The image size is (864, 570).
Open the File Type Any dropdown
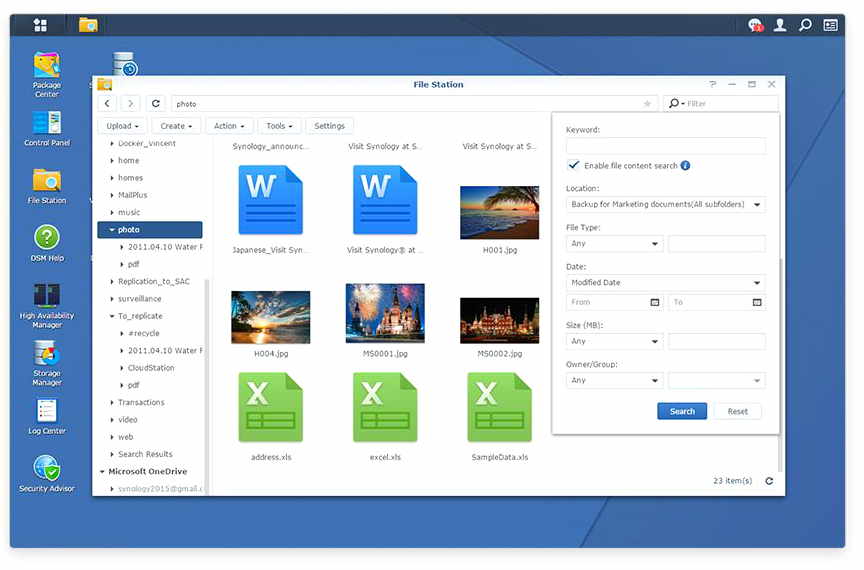click(x=614, y=244)
